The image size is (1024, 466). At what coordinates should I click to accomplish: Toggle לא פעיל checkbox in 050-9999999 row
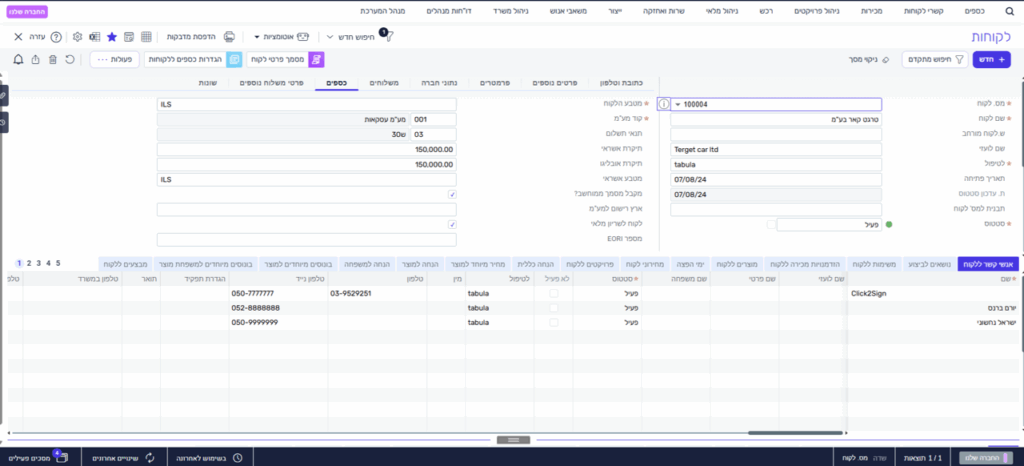554,322
